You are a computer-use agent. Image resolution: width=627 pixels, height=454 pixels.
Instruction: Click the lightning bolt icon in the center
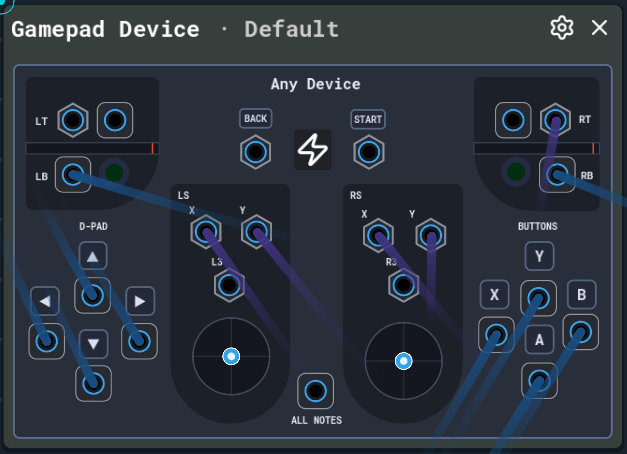(313, 150)
